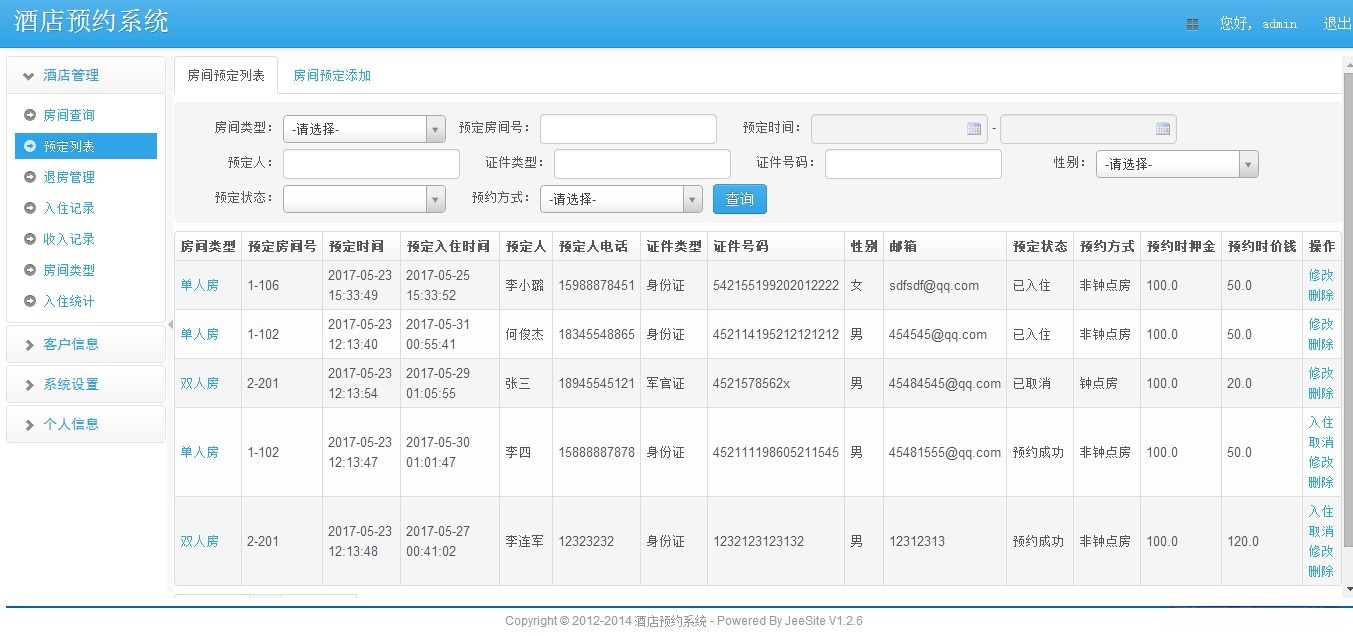This screenshot has height=636, width=1353.
Task: Open the 性别 dropdown
Action: 1177,164
